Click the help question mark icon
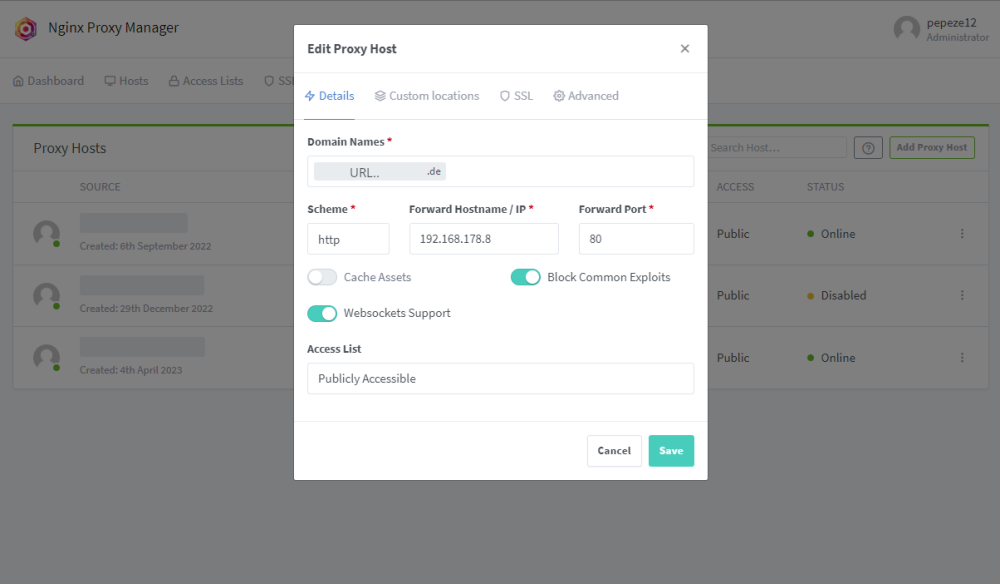 click(x=868, y=148)
